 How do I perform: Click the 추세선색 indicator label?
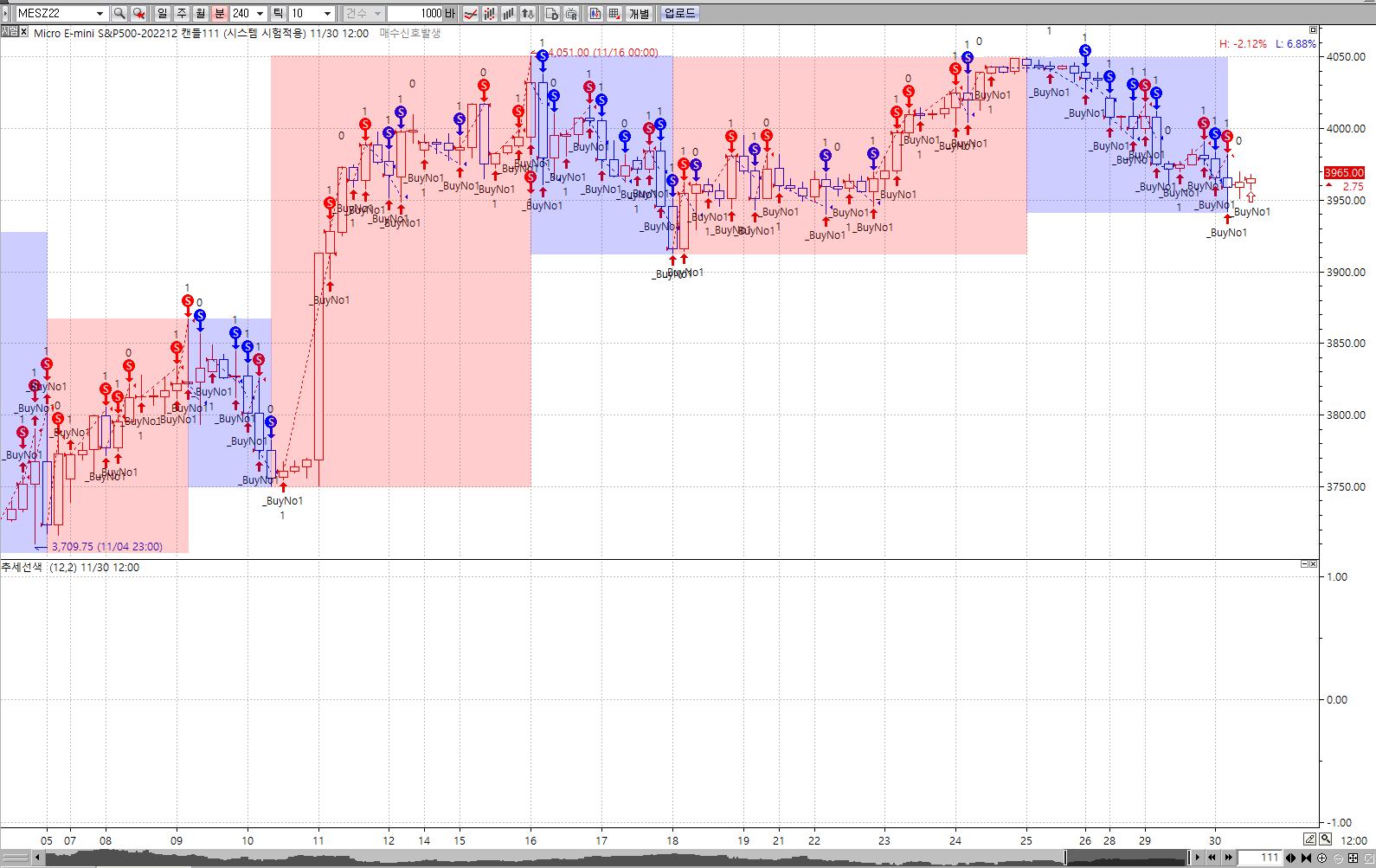[x=22, y=567]
